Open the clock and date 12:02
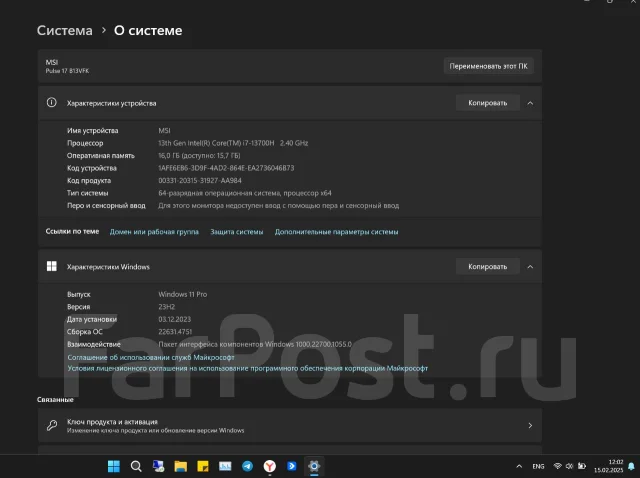Image resolution: width=640 pixels, height=478 pixels. (x=609, y=466)
